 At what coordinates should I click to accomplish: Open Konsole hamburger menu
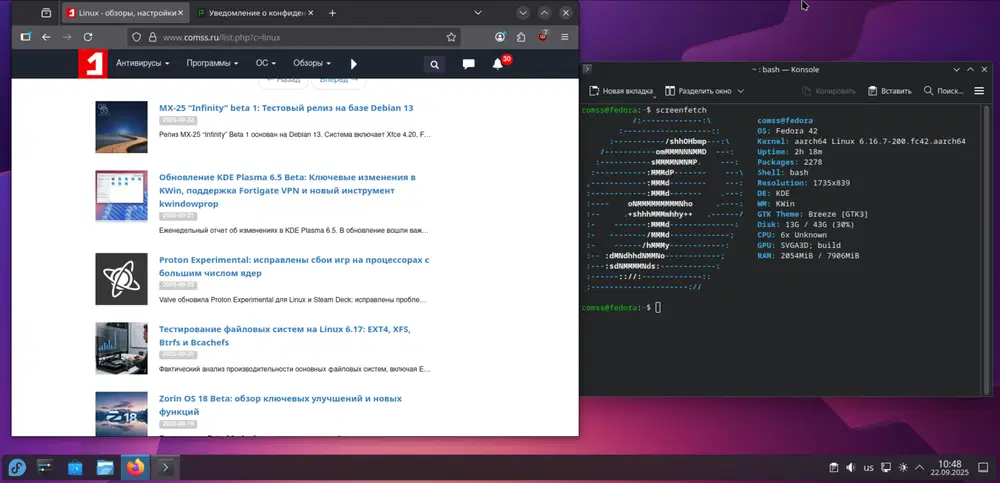979,91
